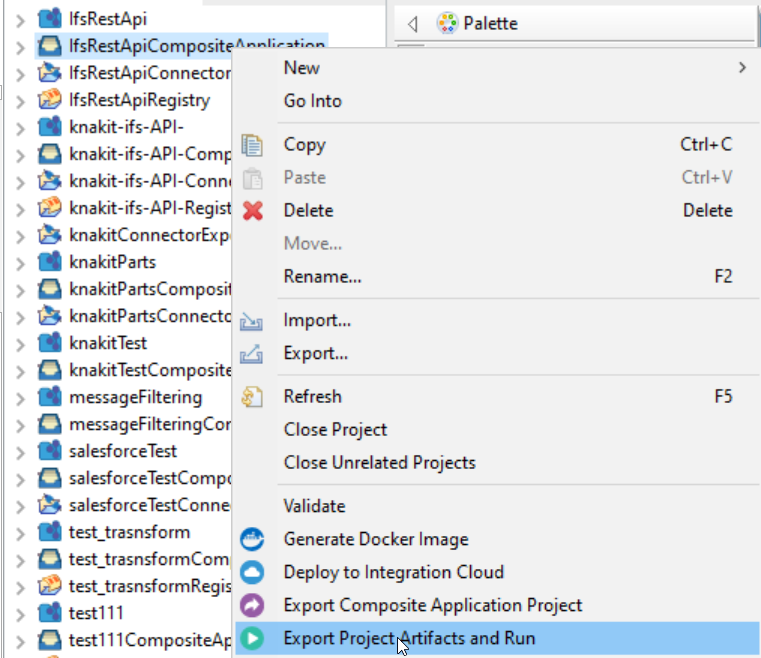This screenshot has height=658, width=761.
Task: Click the Deploy to Integration Cloud icon
Action: pos(253,573)
